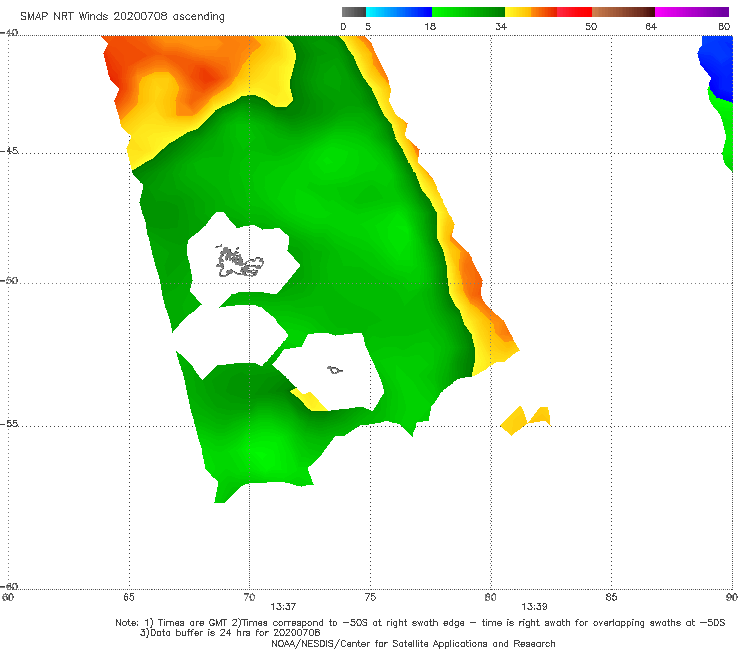Click the red segment of the color bar

click(574, 12)
